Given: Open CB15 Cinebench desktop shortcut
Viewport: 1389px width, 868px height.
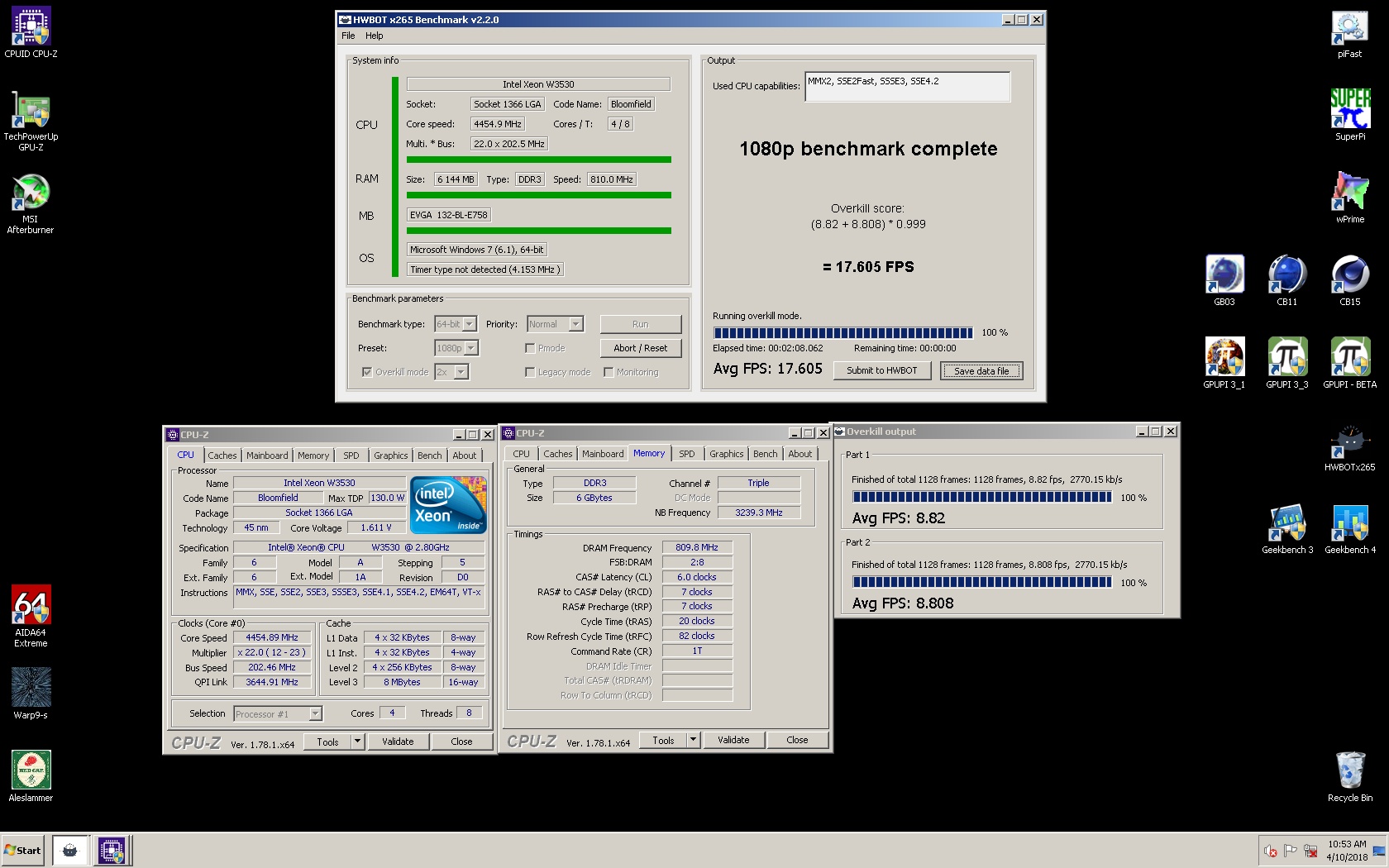Looking at the screenshot, I should click(x=1349, y=280).
